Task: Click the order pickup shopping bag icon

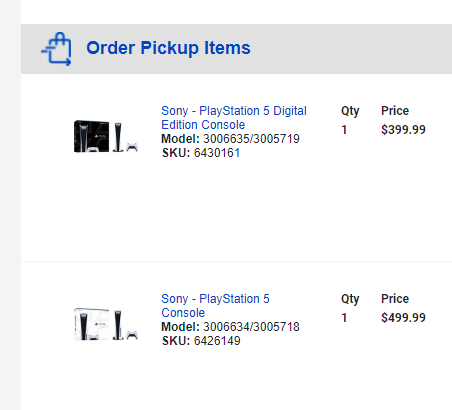Action: [x=56, y=49]
